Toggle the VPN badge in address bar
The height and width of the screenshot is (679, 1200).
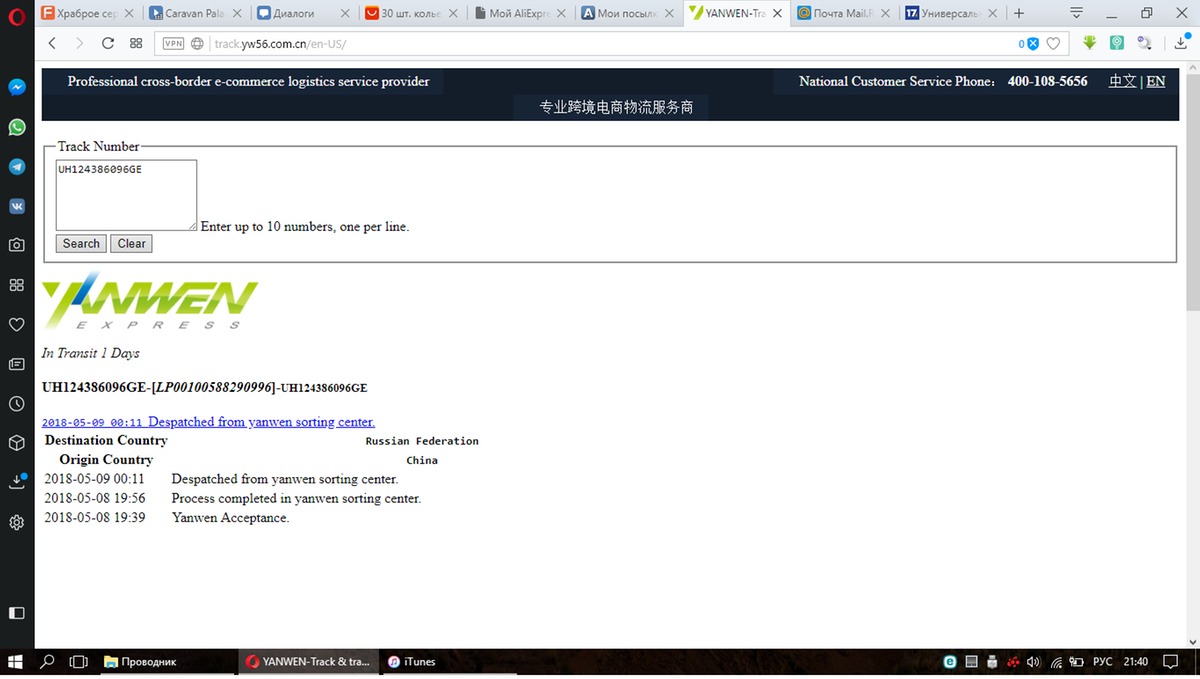point(172,44)
